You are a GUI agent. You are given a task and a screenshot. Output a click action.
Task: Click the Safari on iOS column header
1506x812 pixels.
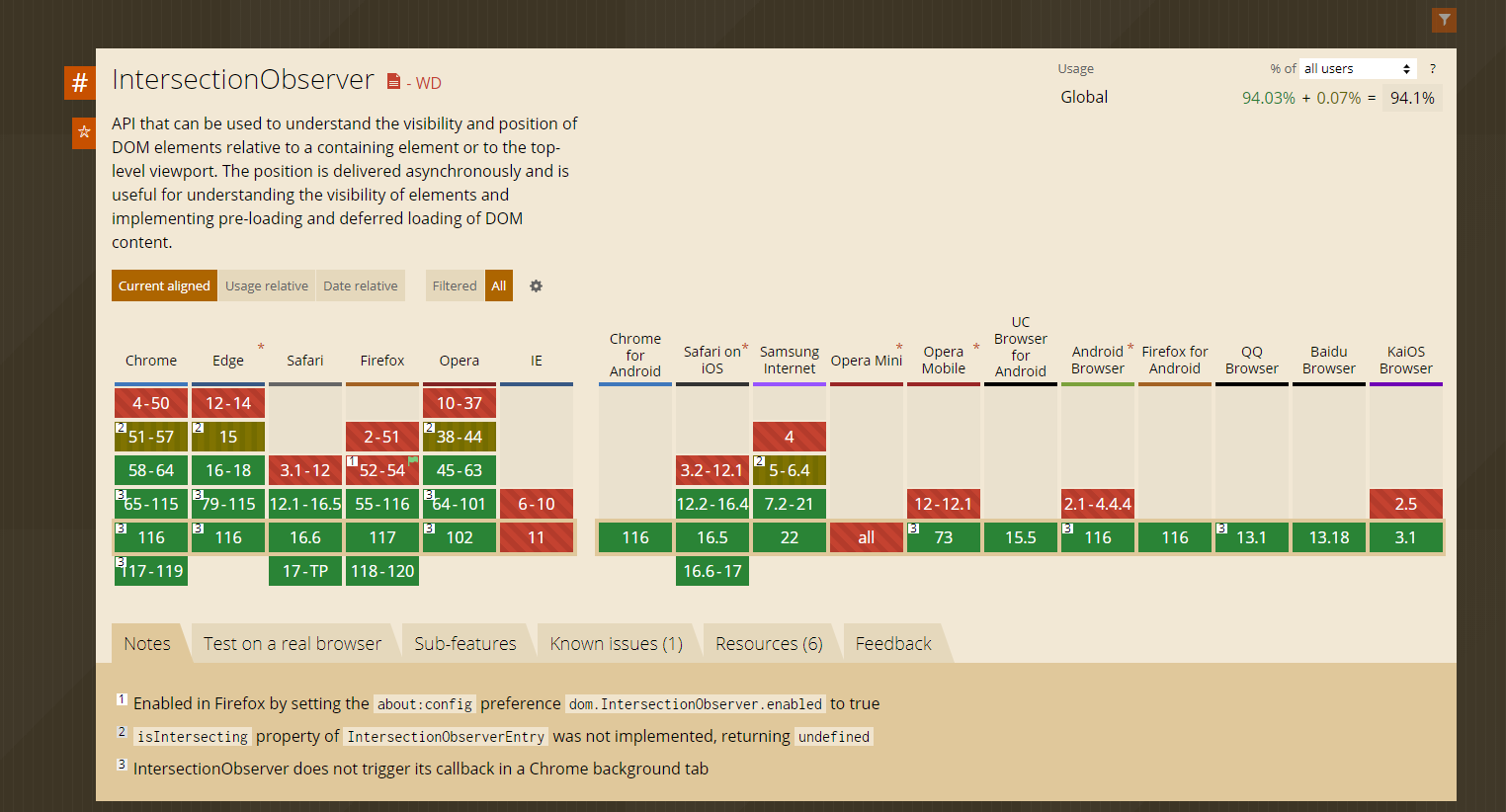coord(712,360)
